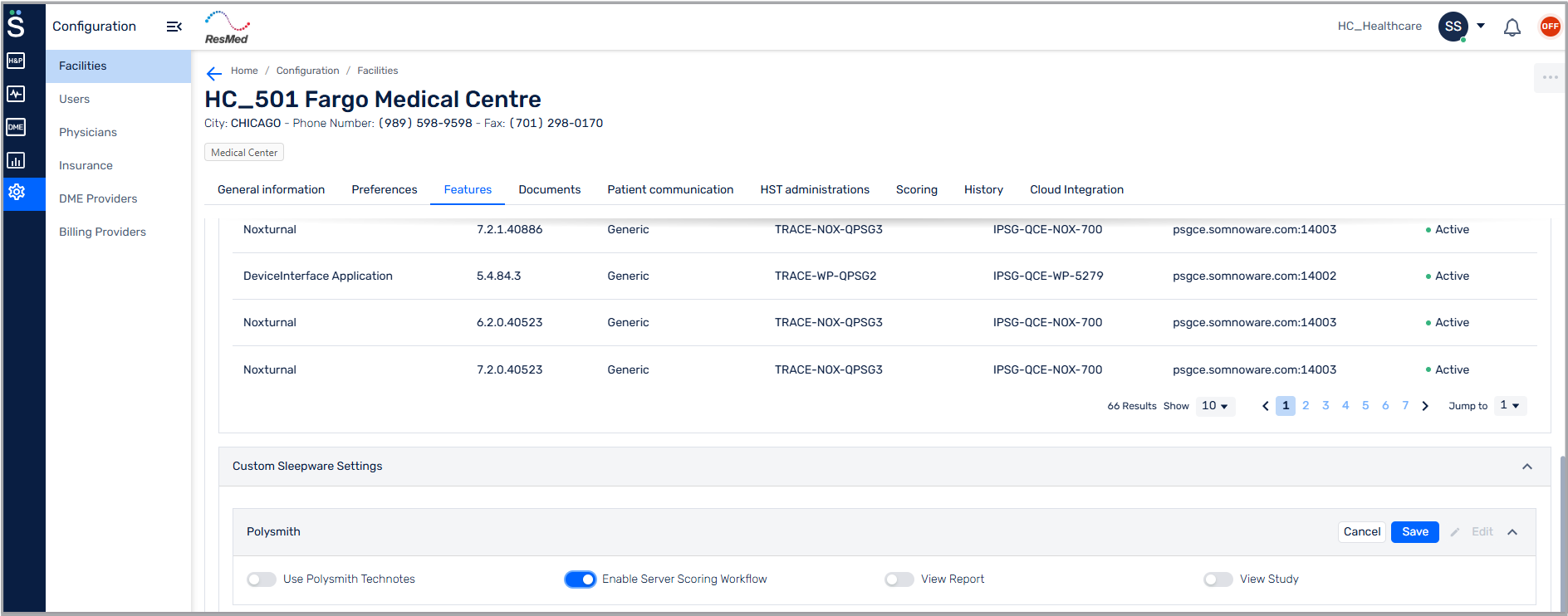Open the reports chart icon in sidebar

pyautogui.click(x=16, y=160)
